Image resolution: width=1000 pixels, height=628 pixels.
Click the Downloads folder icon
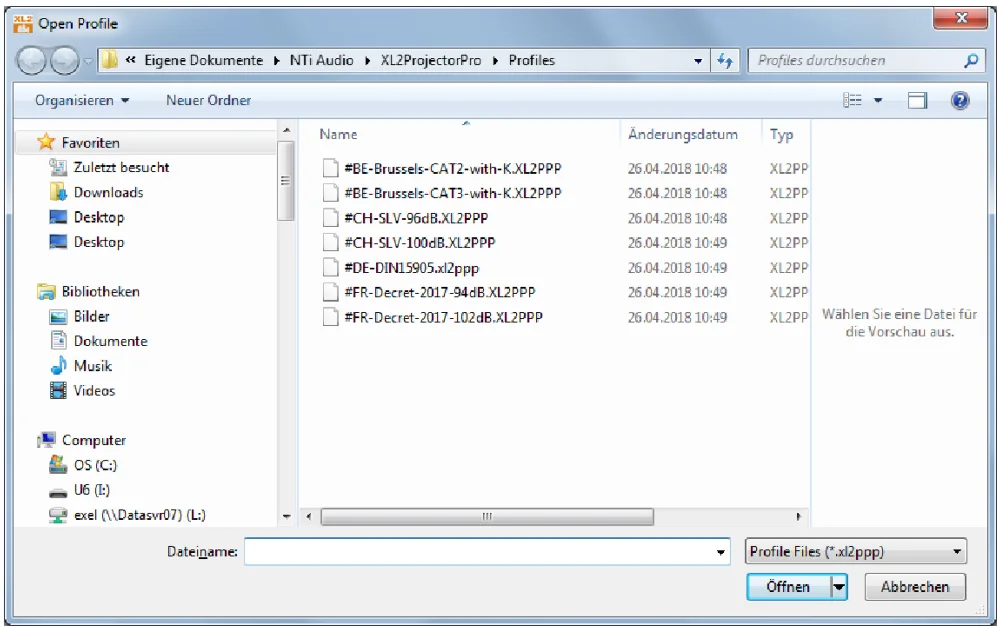[x=58, y=191]
